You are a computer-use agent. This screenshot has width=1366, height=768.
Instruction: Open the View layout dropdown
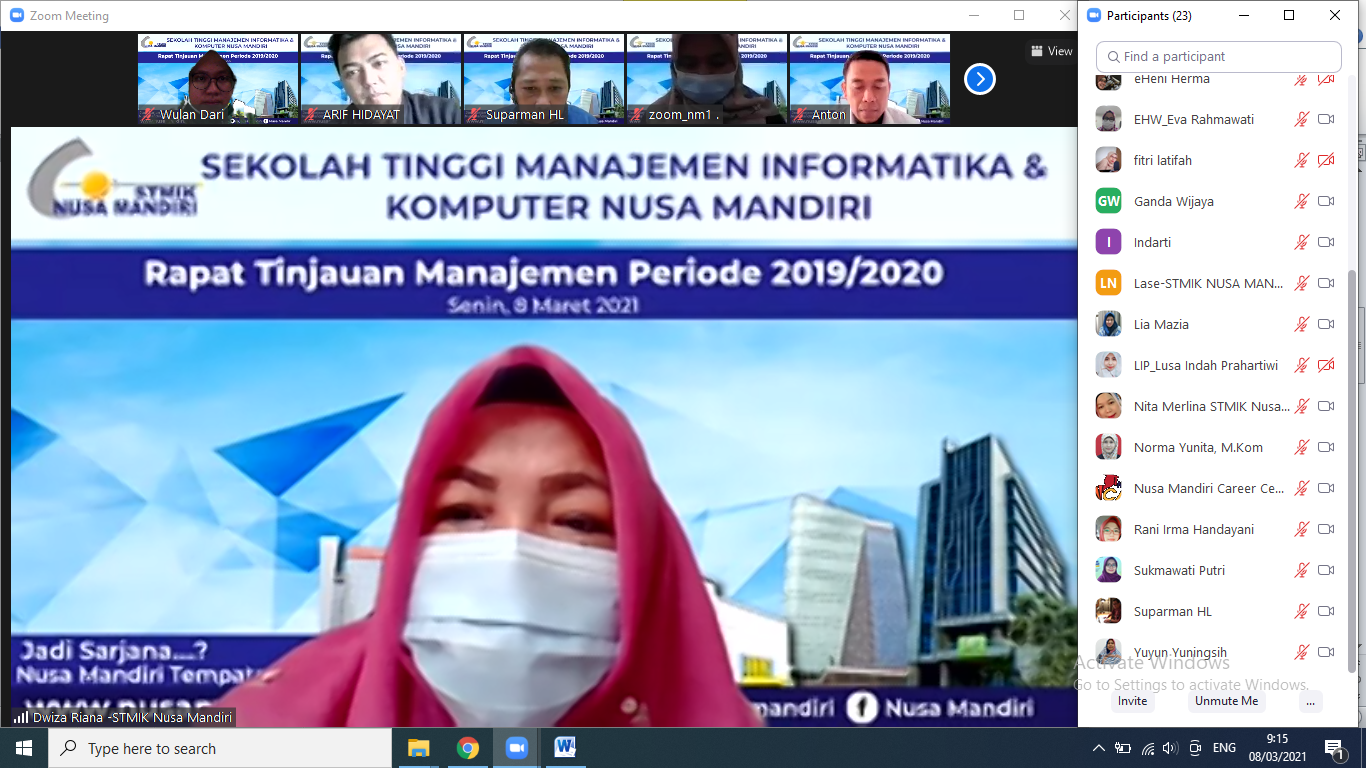(1051, 51)
